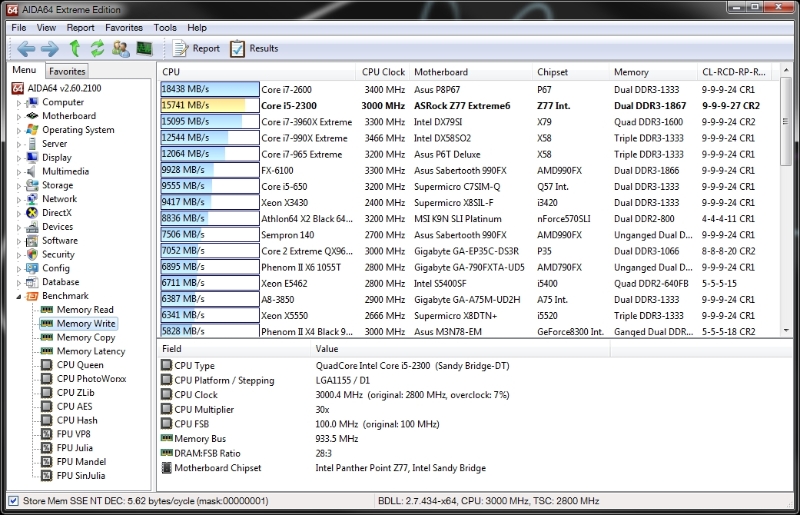Go forward with the blue right arrow
This screenshot has height=515, width=800.
coord(49,49)
